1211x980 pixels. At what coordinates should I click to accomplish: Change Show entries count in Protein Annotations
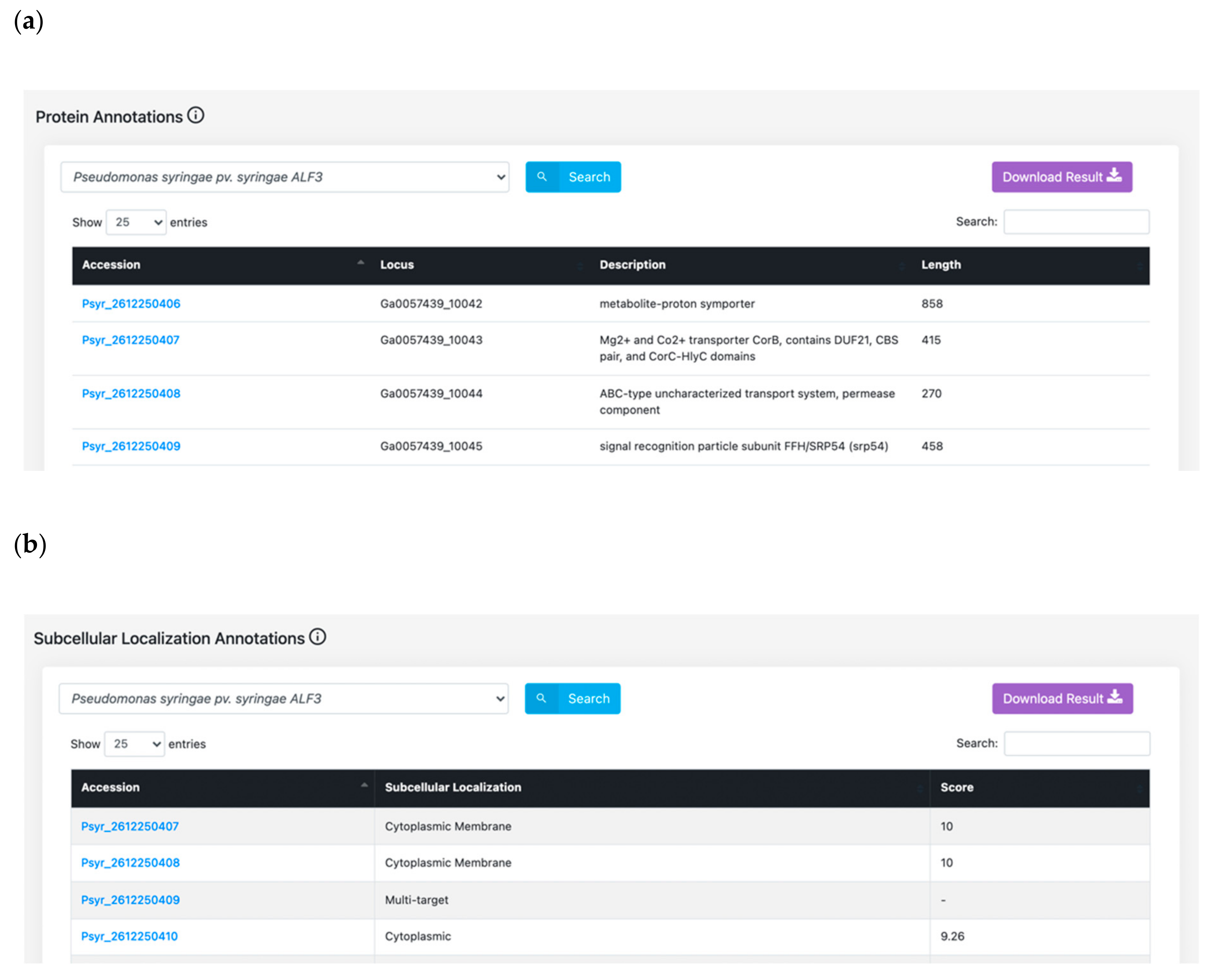tap(136, 222)
